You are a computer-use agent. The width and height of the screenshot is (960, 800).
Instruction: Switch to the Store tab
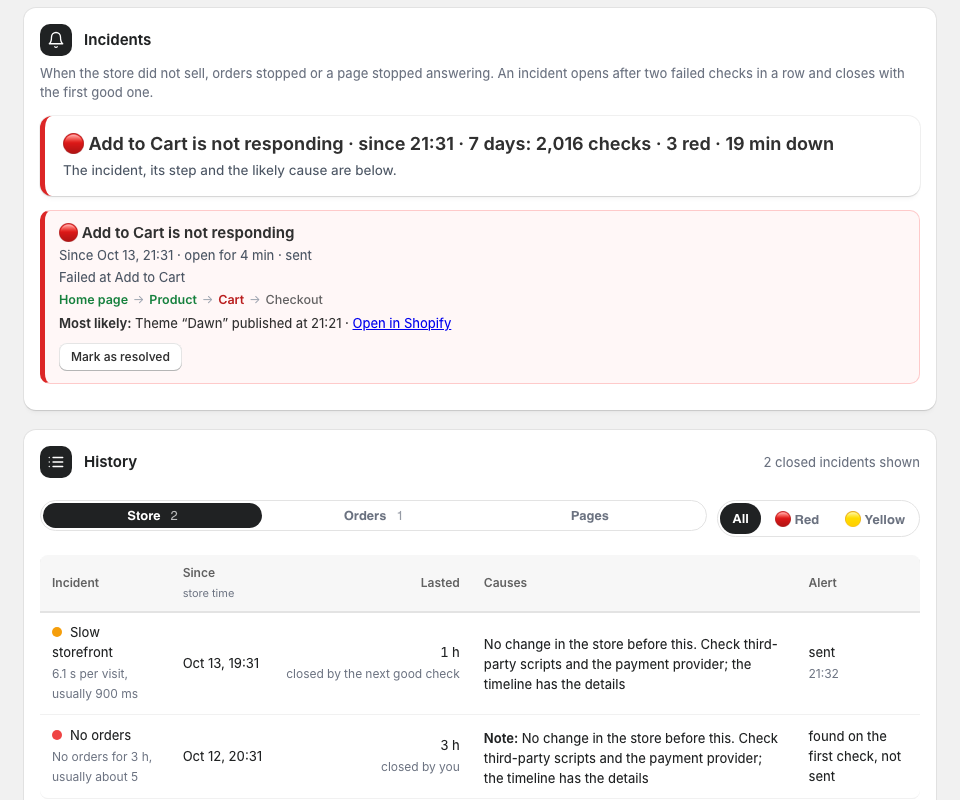coord(152,515)
